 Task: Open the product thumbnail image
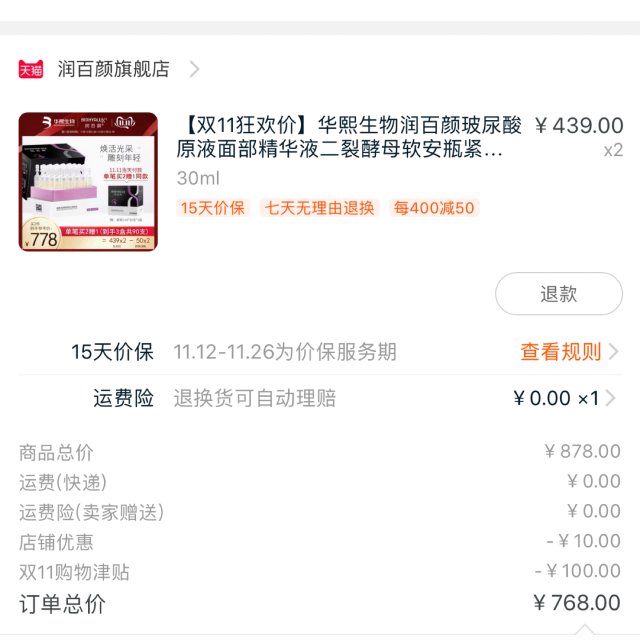tap(88, 182)
